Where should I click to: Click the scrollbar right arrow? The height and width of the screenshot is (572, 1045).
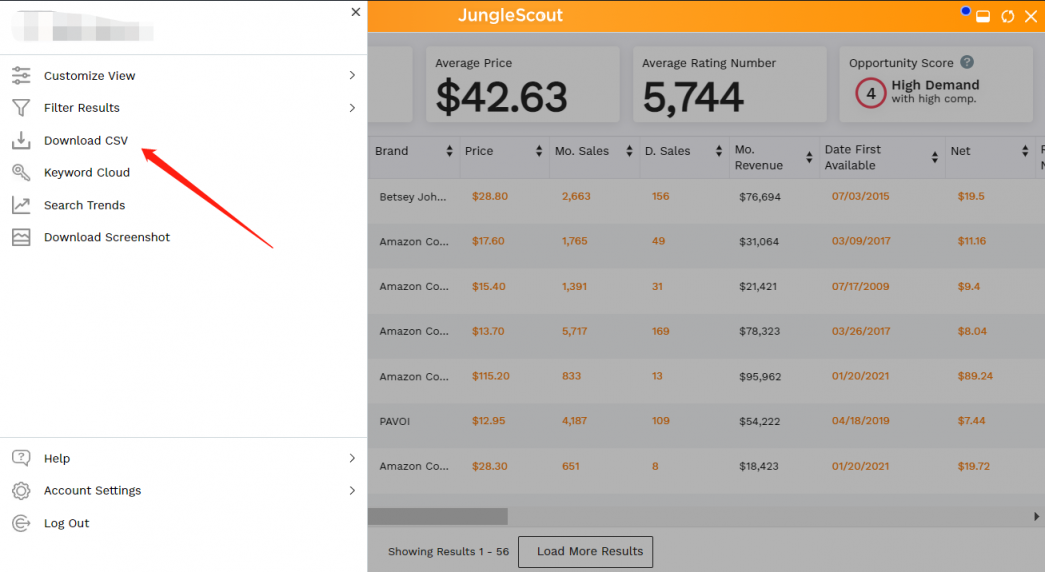tap(1036, 516)
